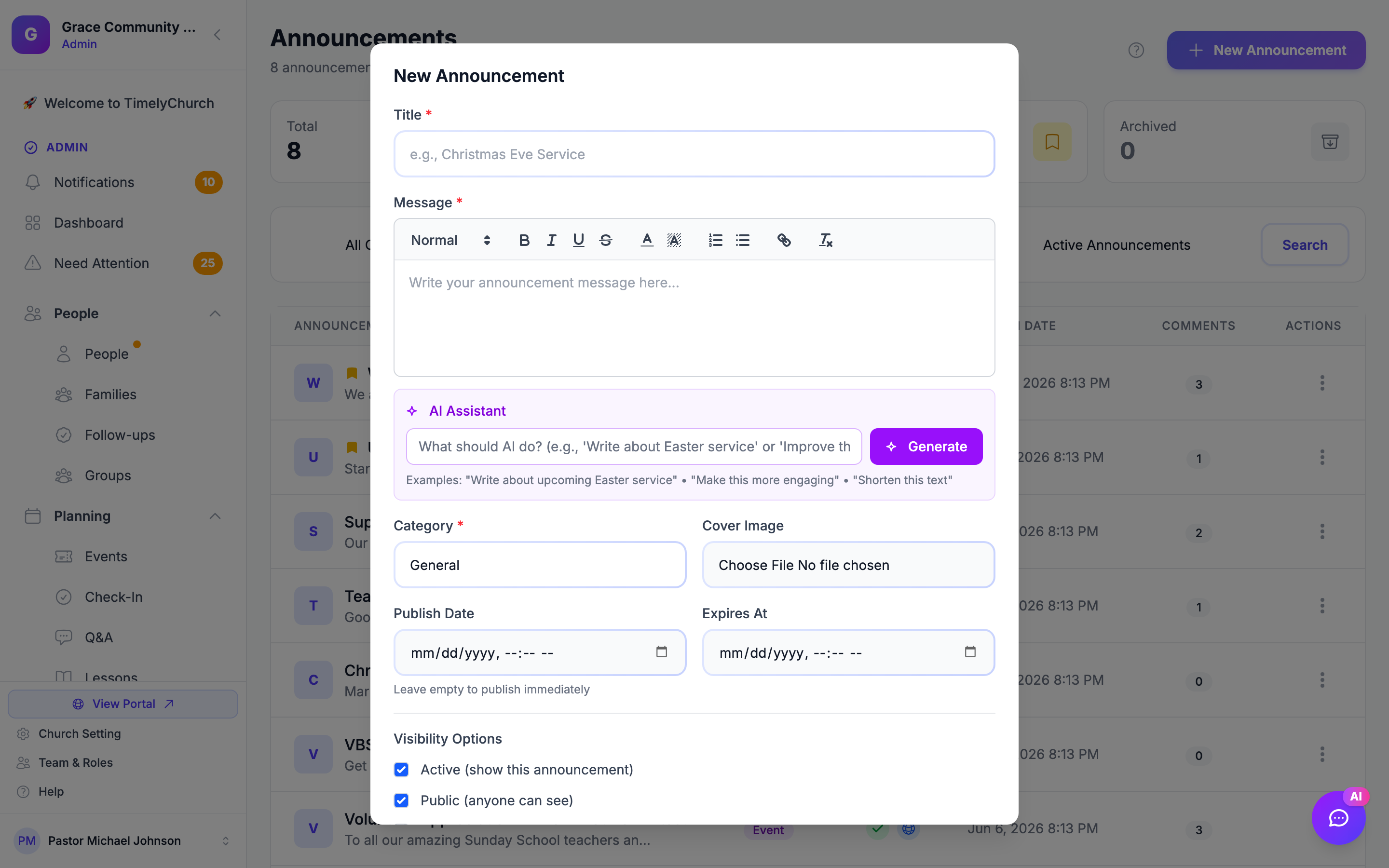Screen dimensions: 1389x868
Task: Collapse the sidebar with the chevron
Action: coord(218,34)
